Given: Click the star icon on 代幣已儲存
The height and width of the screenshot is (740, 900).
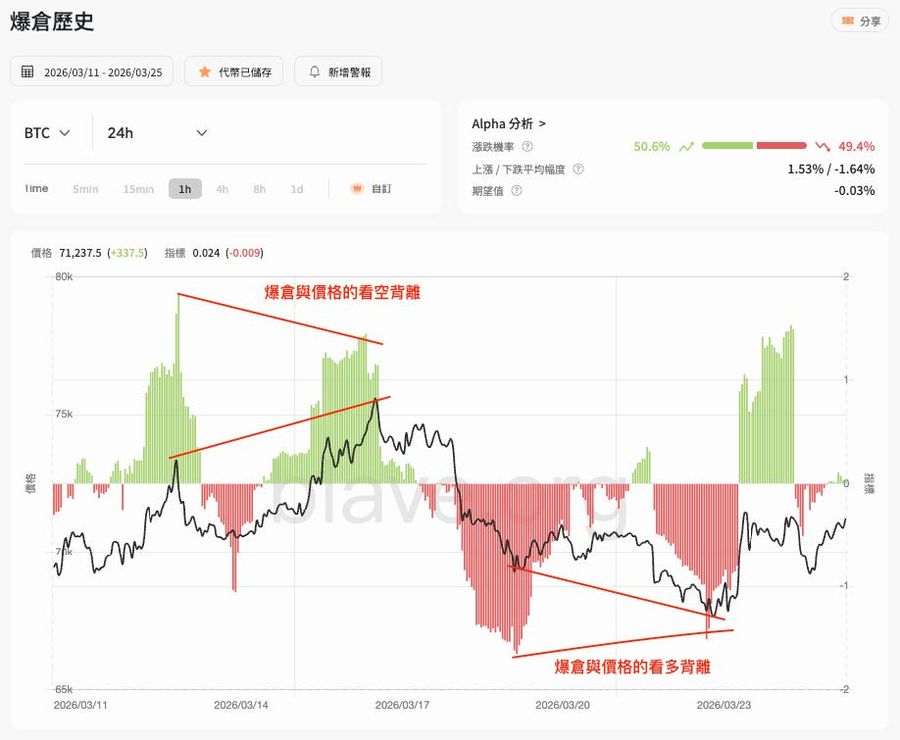Looking at the screenshot, I should point(203,71).
